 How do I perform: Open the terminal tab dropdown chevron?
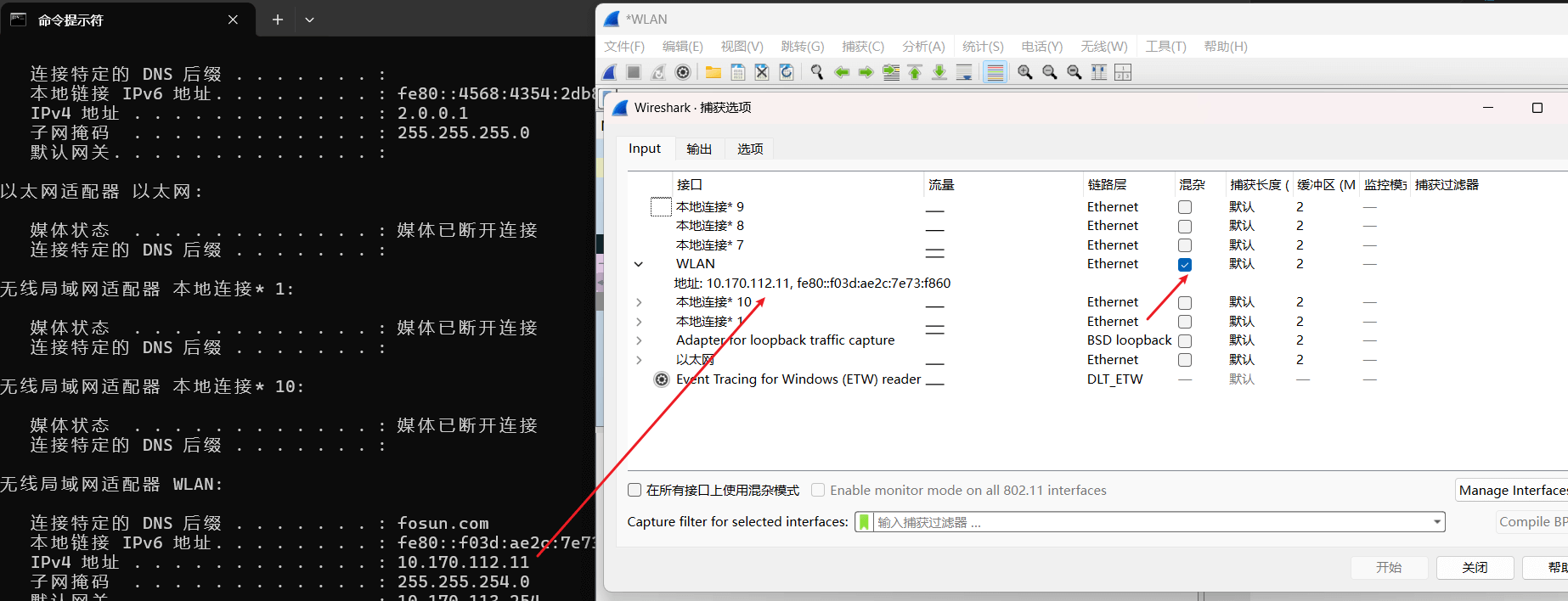(309, 20)
